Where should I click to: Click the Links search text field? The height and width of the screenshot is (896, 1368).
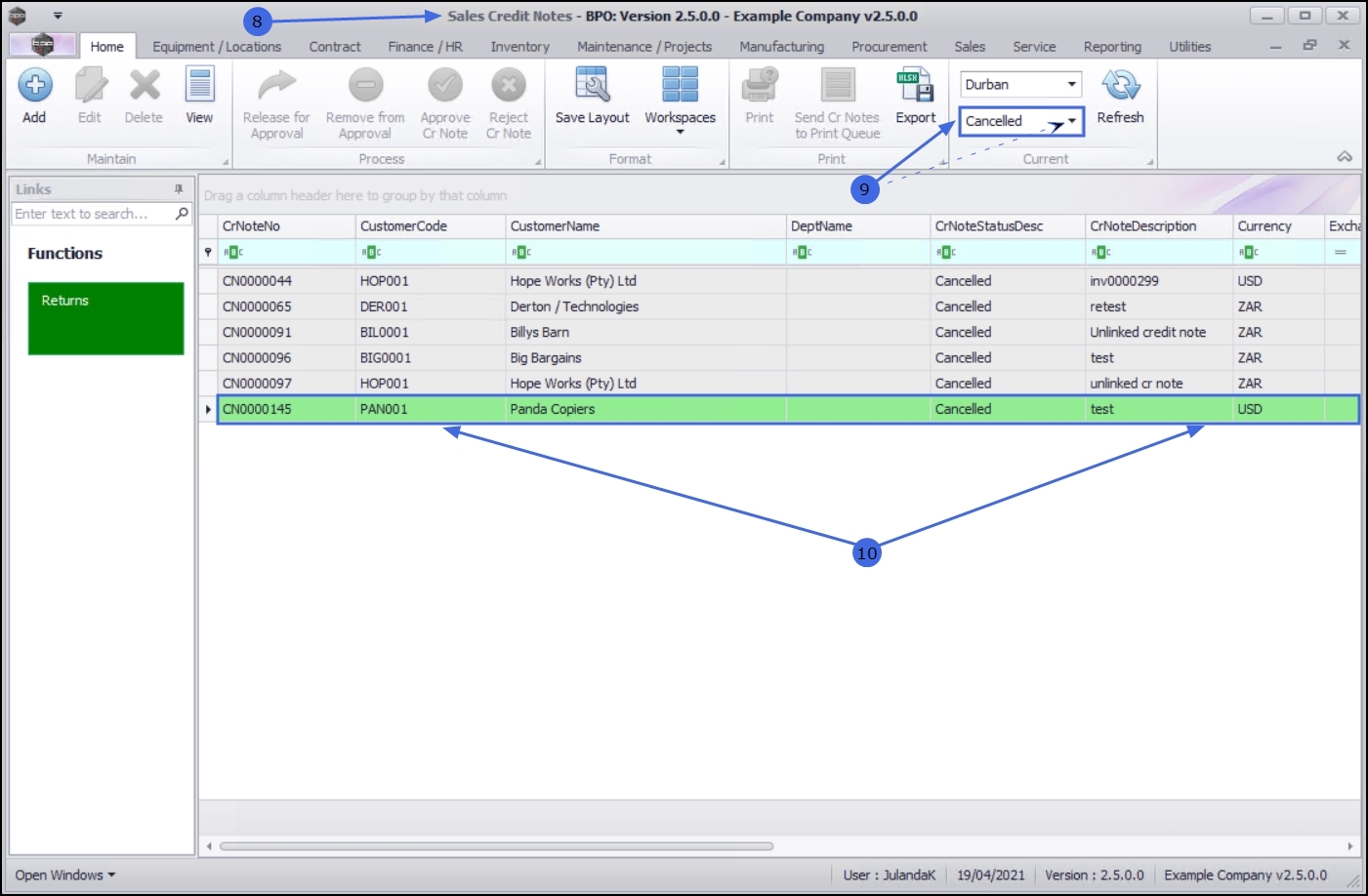[93, 214]
